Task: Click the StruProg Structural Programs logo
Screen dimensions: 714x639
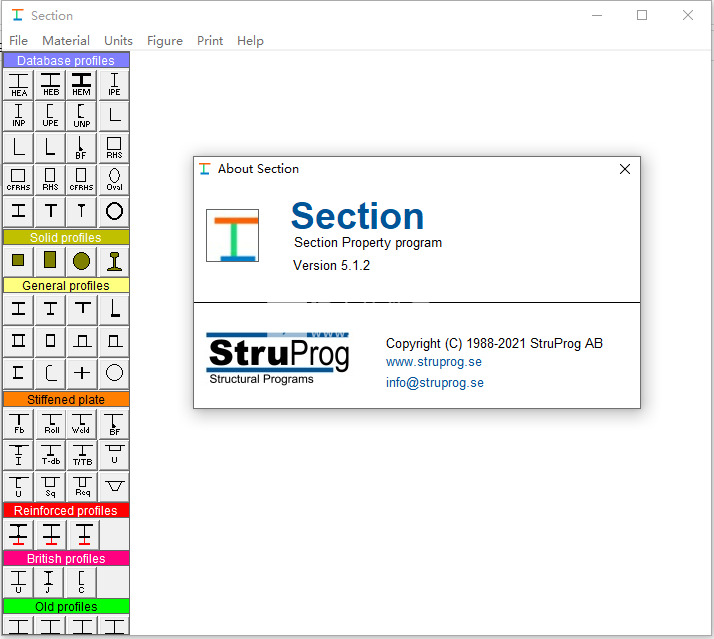Action: pyautogui.click(x=278, y=358)
